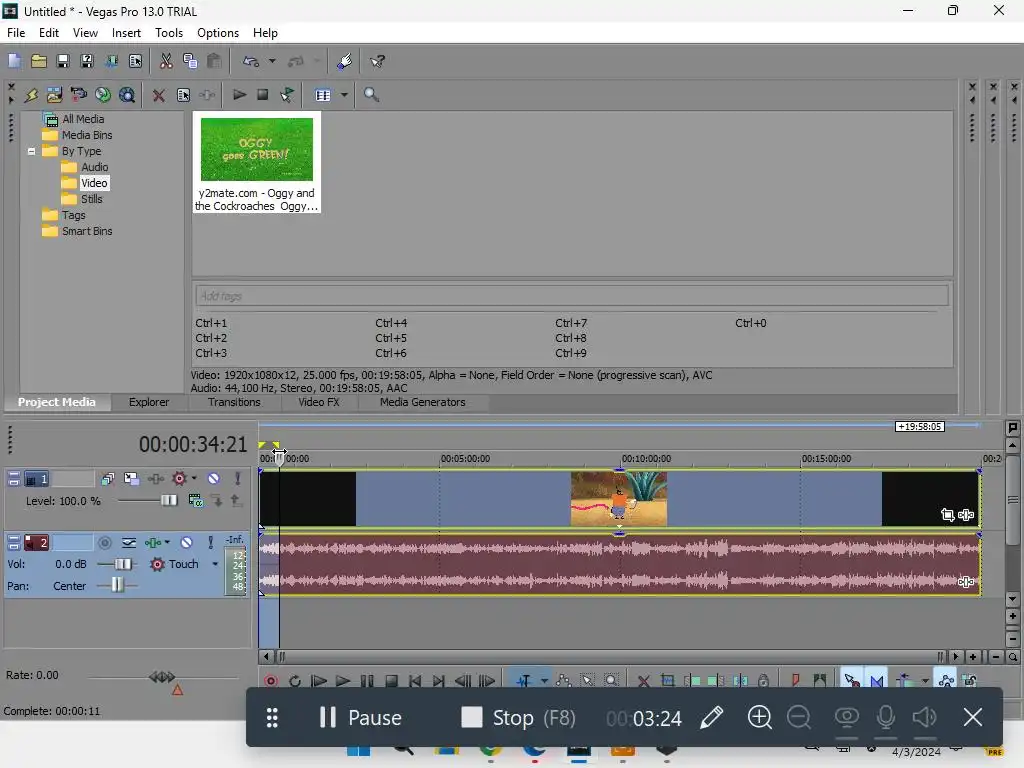This screenshot has height=768, width=1024.
Task: Open the Options menu
Action: coord(217,33)
